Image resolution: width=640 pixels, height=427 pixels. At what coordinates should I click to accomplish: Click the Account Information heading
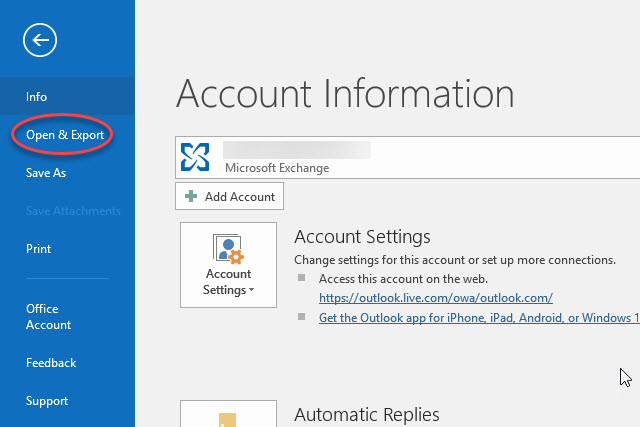click(345, 94)
